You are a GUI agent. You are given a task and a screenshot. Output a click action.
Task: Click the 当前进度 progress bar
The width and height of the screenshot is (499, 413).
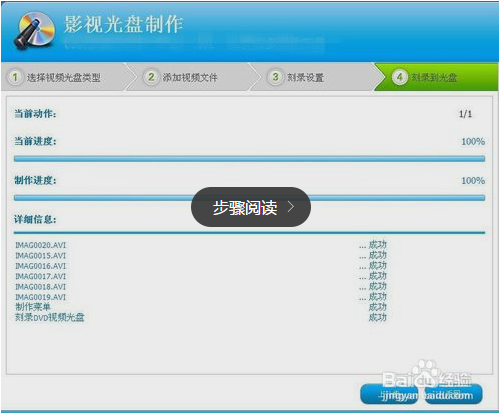tap(249, 159)
